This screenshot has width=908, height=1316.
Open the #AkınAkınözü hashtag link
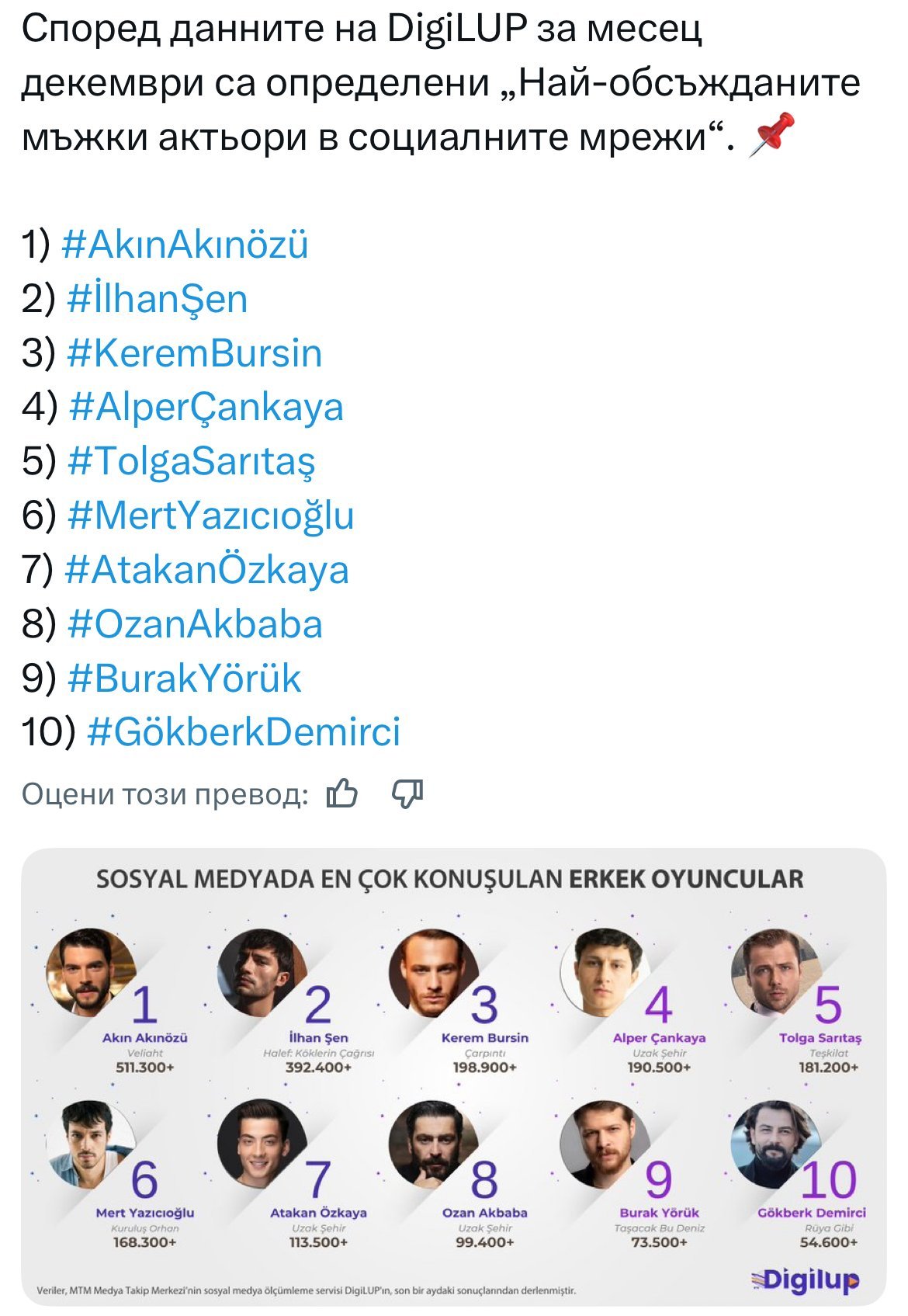[x=185, y=245]
